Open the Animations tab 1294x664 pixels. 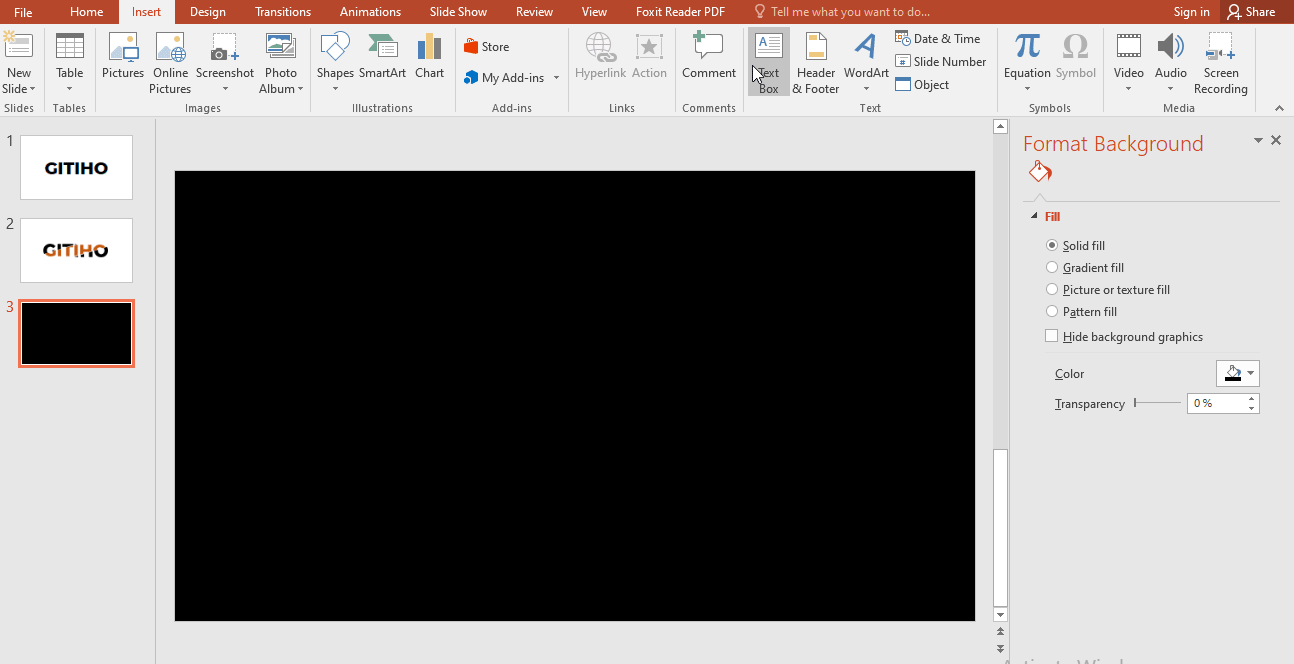(370, 11)
